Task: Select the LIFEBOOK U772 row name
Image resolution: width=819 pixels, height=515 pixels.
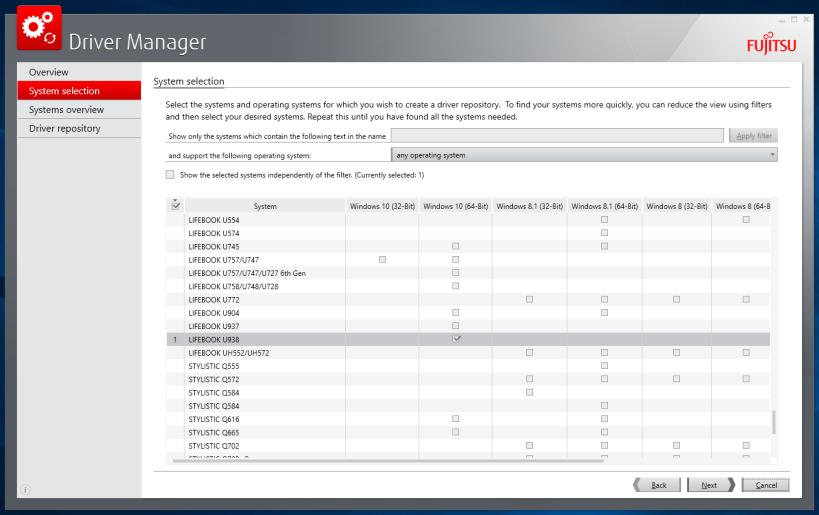Action: pyautogui.click(x=214, y=300)
